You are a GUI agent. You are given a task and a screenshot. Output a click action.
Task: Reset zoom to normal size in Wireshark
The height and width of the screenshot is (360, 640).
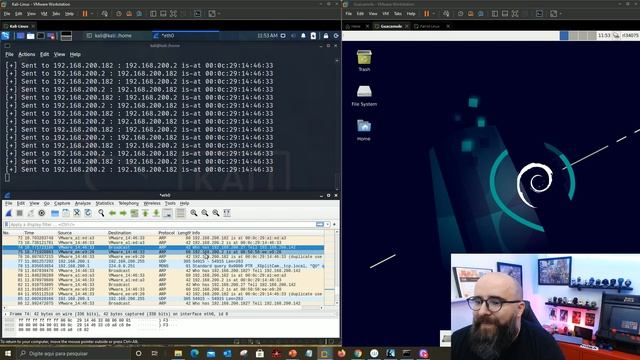click(216, 213)
